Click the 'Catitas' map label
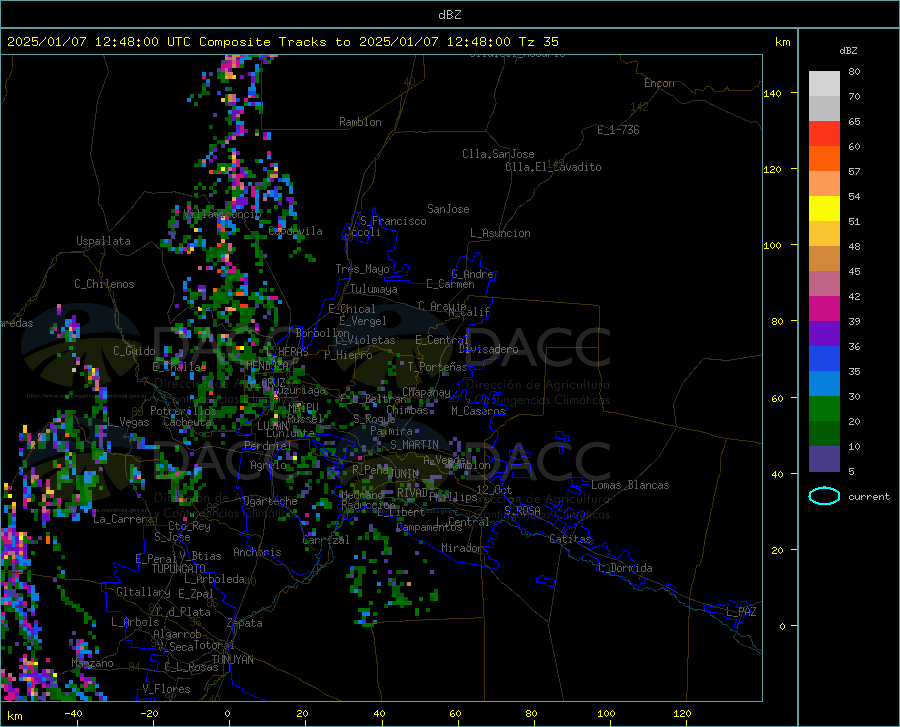Image resolution: width=900 pixels, height=727 pixels. [x=570, y=539]
